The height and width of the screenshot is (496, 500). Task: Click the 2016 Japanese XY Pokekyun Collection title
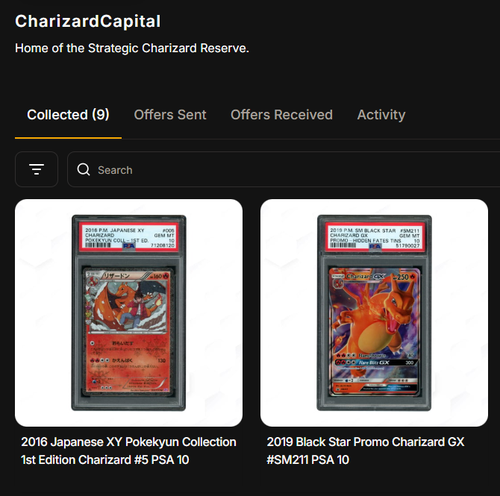[x=129, y=451]
